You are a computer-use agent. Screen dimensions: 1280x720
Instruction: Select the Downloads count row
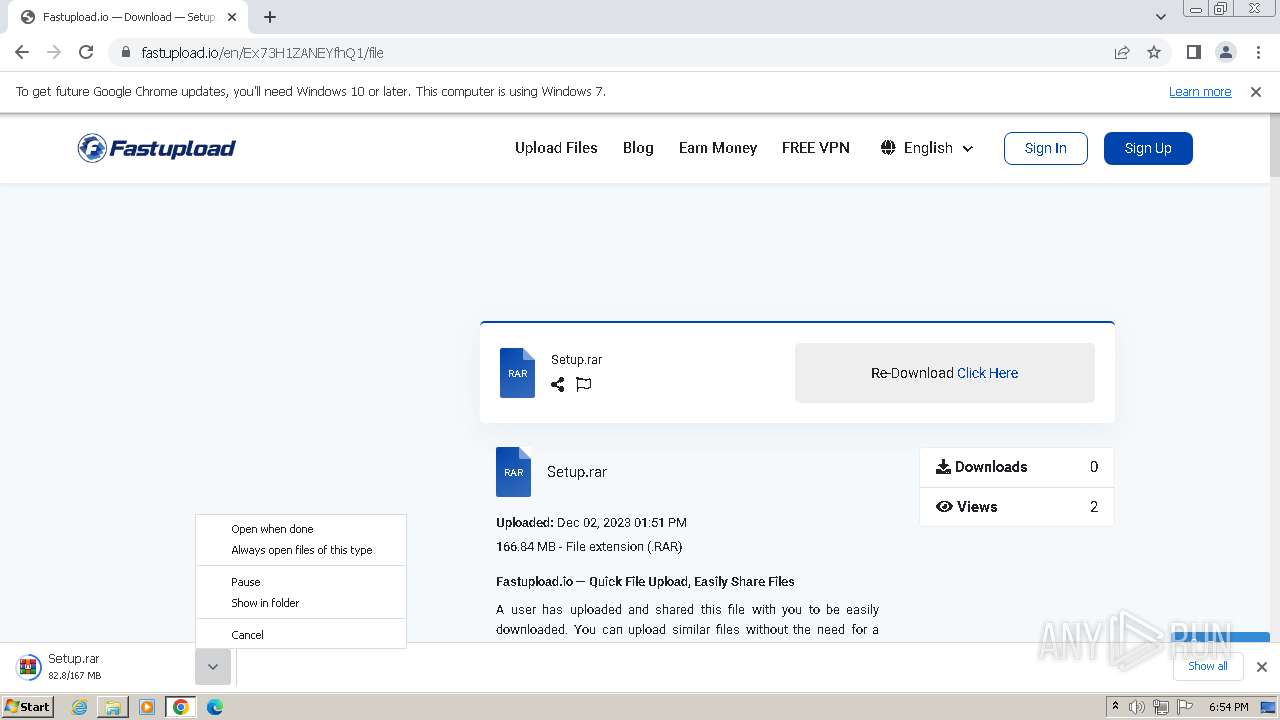pos(1016,467)
